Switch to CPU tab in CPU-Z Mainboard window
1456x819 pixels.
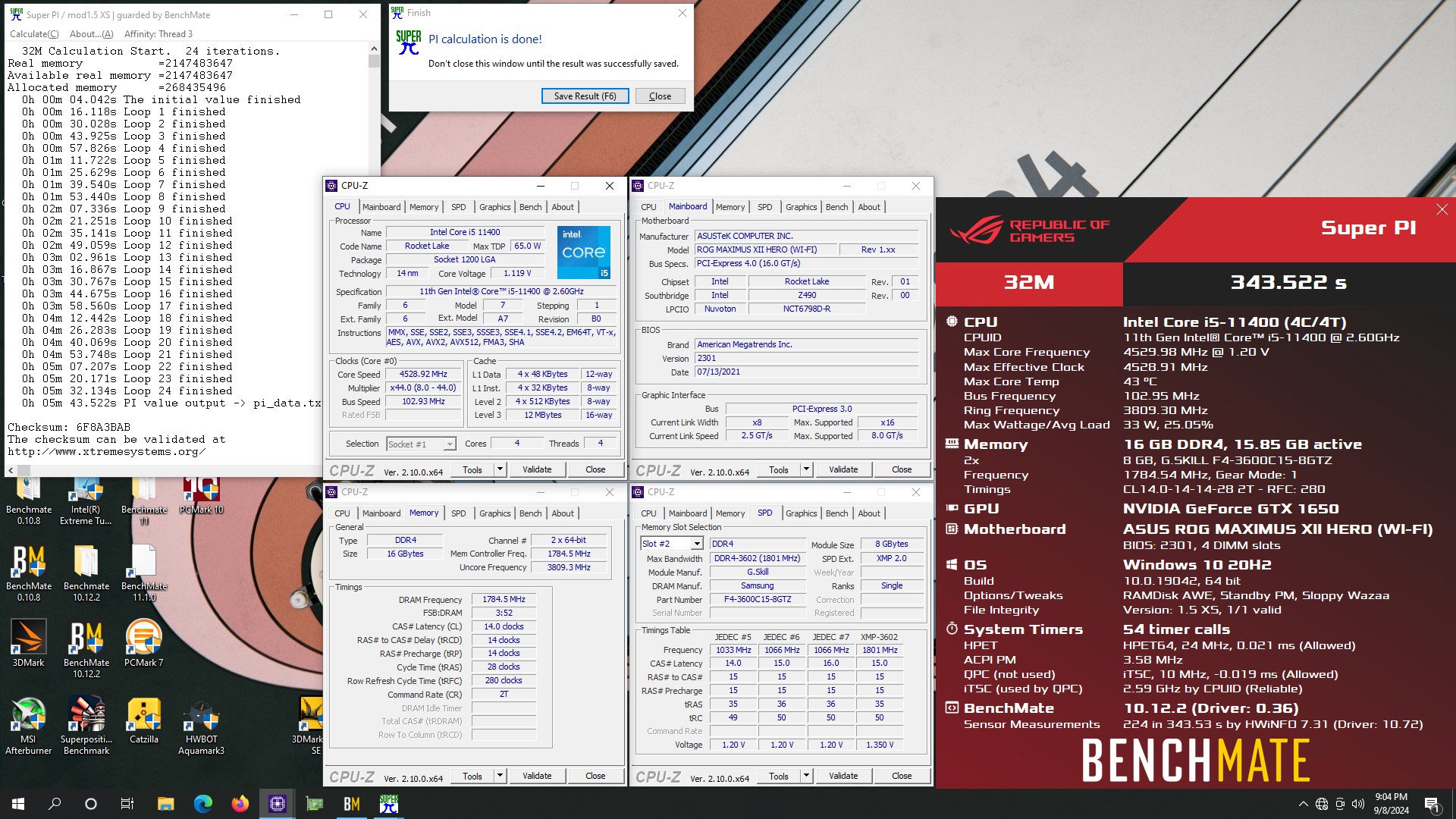[648, 207]
